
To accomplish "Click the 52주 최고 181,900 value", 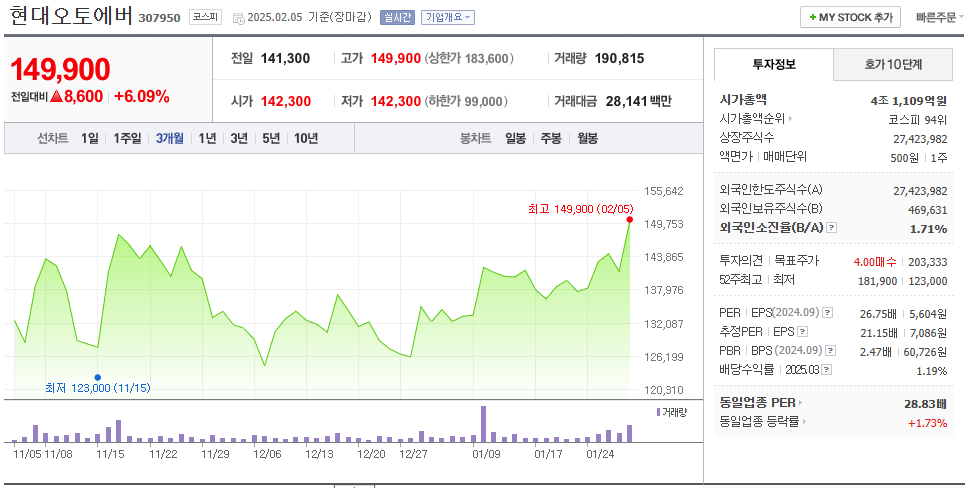I will (877, 281).
